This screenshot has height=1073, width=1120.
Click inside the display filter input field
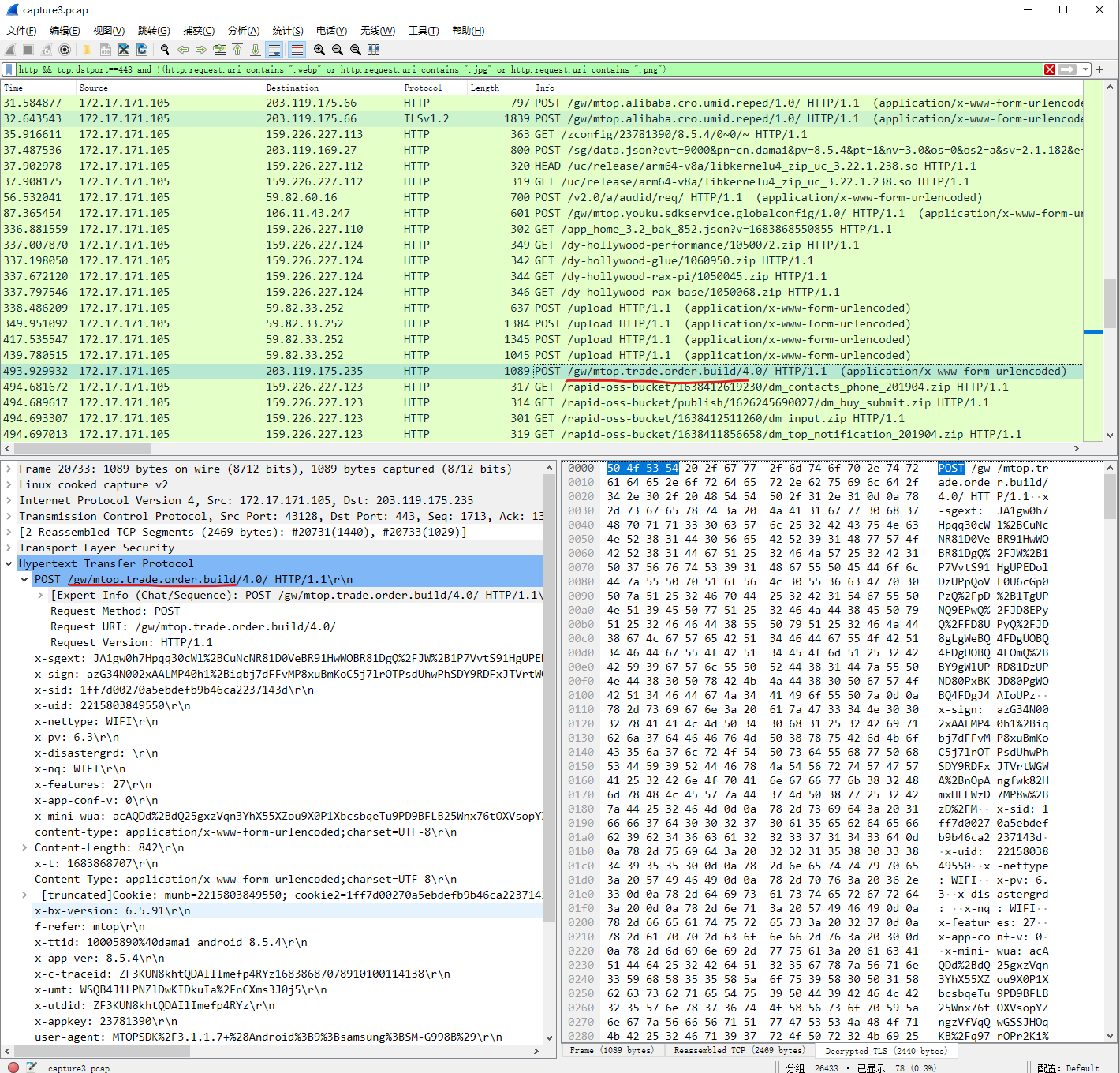tap(528, 69)
